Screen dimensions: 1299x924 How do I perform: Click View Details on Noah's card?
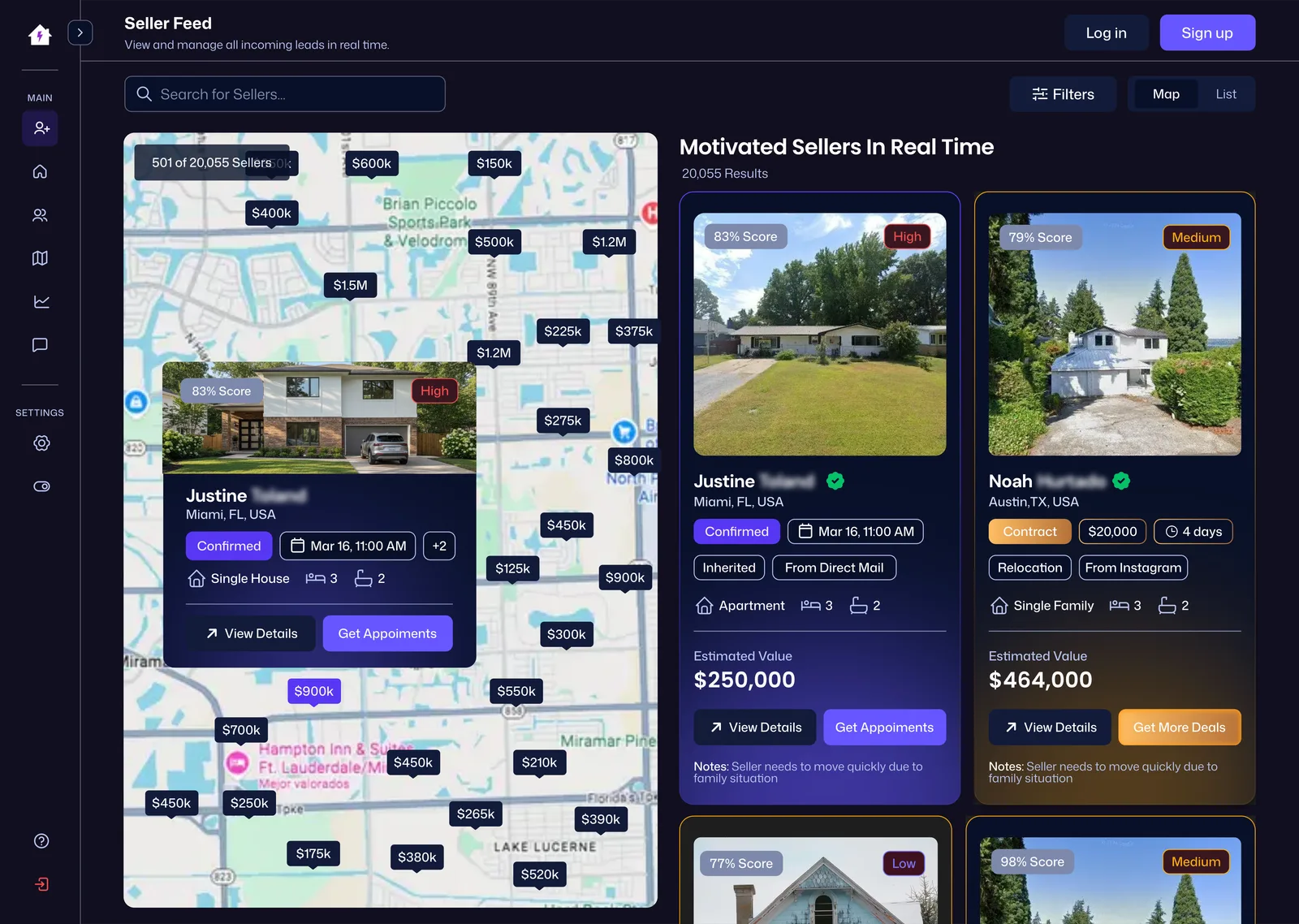[1051, 728]
